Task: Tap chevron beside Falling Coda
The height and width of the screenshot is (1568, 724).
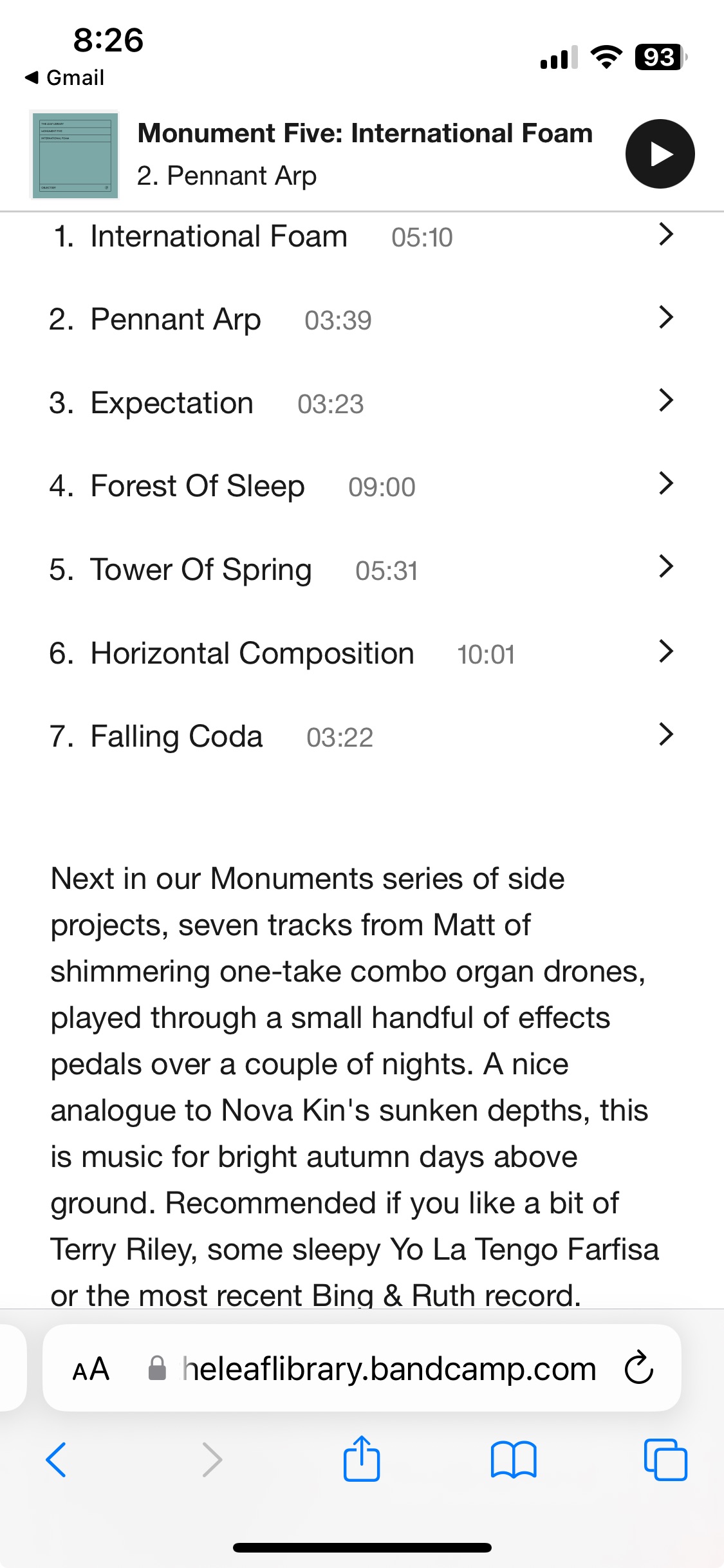Action: coord(666,734)
